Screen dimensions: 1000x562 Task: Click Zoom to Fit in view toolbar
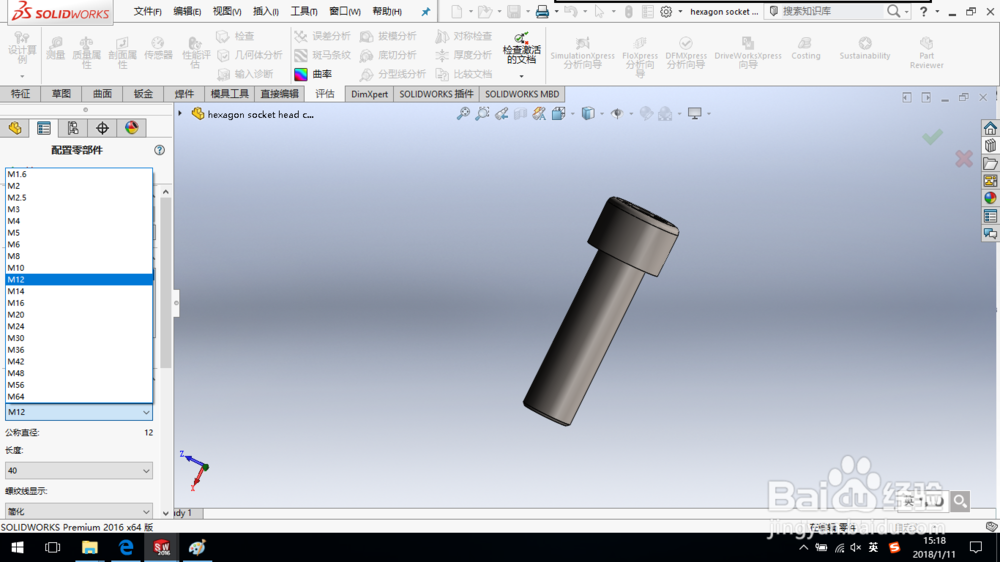[x=463, y=114]
